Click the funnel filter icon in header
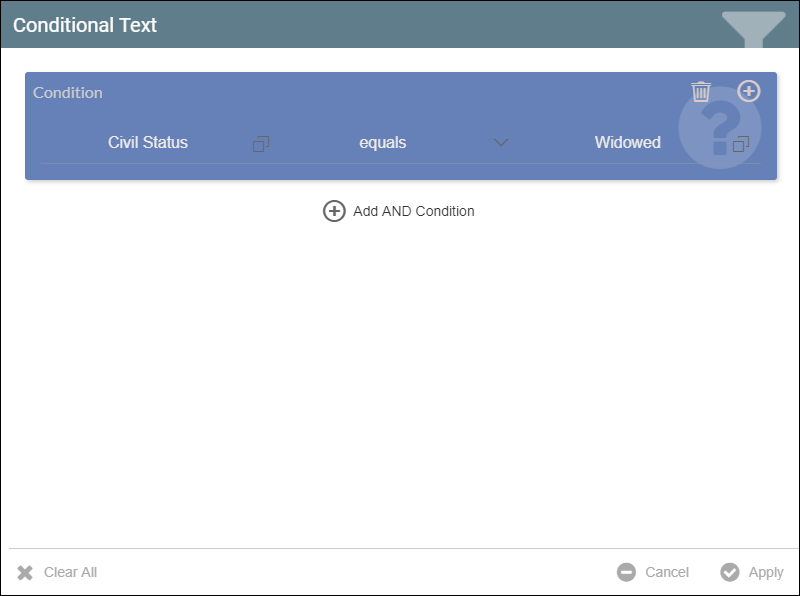 (753, 27)
